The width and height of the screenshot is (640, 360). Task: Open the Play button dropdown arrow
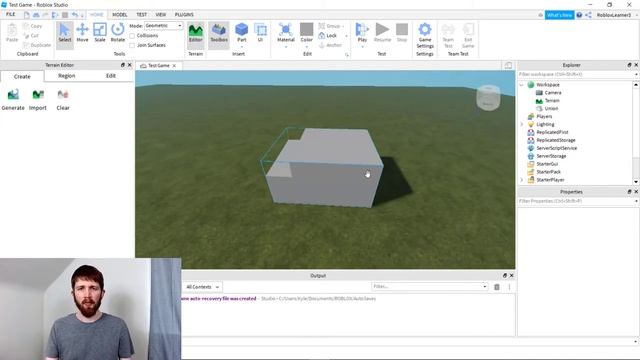coord(362,47)
